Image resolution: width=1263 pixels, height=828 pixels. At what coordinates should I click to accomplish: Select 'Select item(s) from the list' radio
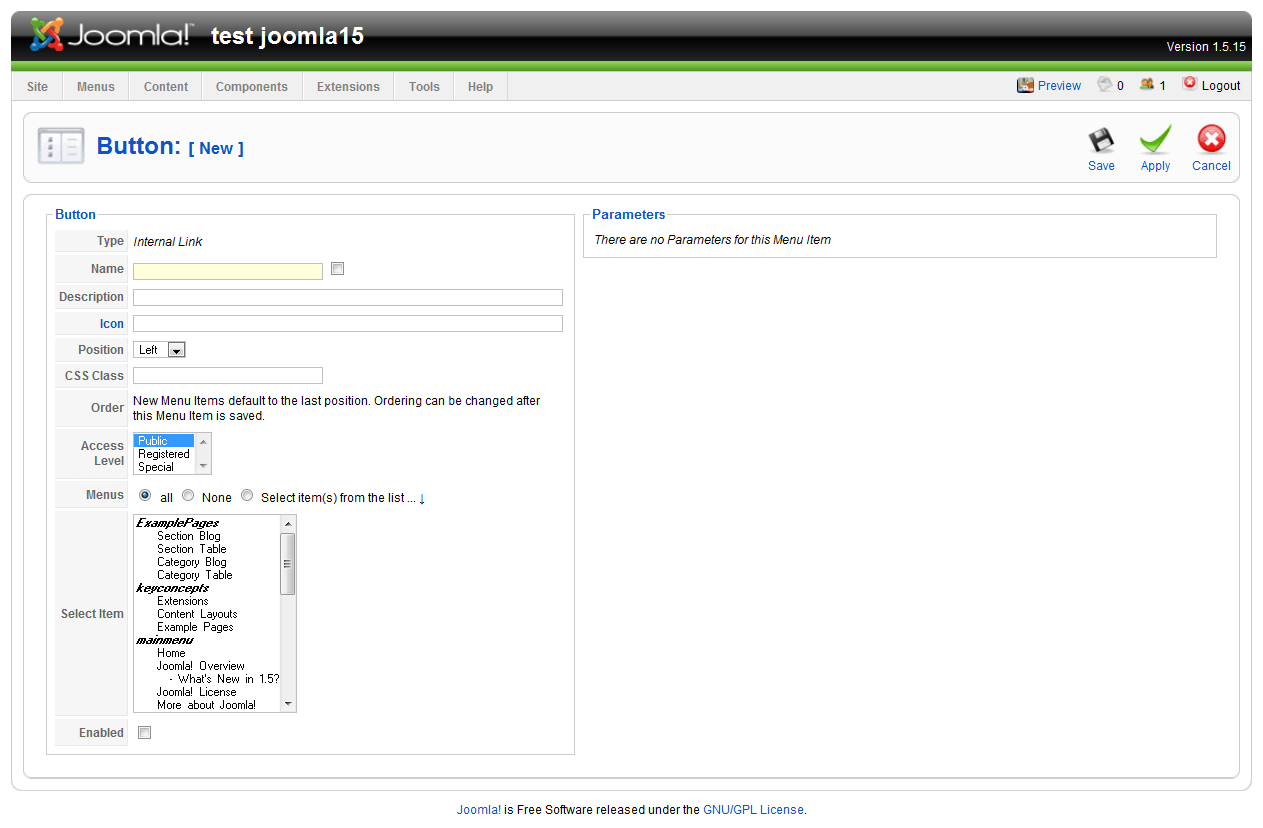246,495
